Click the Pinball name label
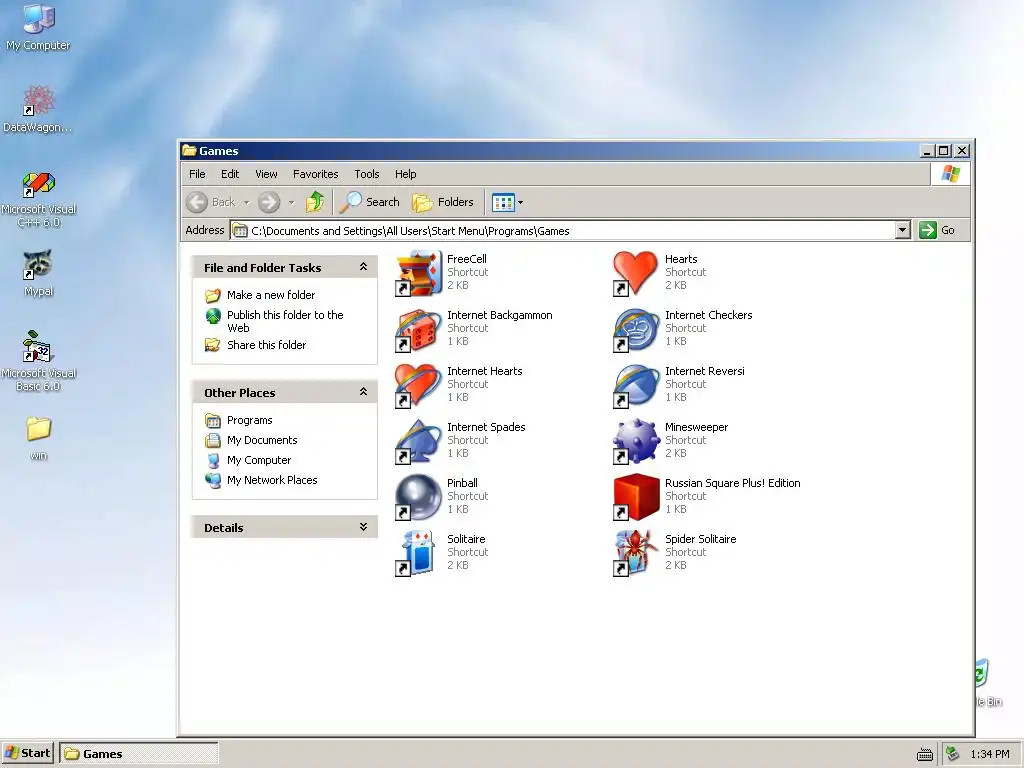The width and height of the screenshot is (1024, 768). [462, 483]
